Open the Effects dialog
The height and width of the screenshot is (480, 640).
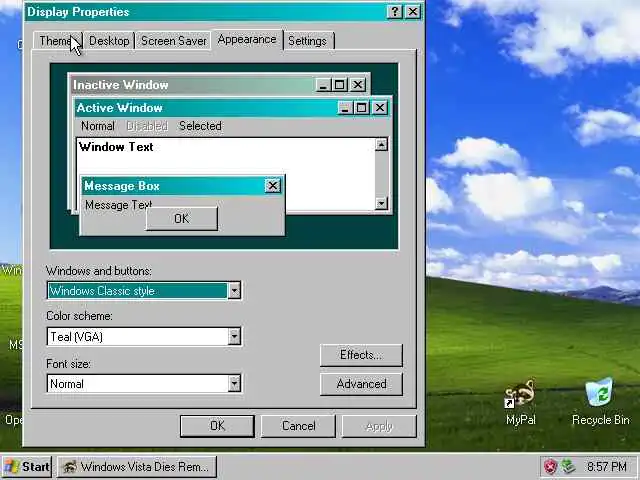(361, 355)
